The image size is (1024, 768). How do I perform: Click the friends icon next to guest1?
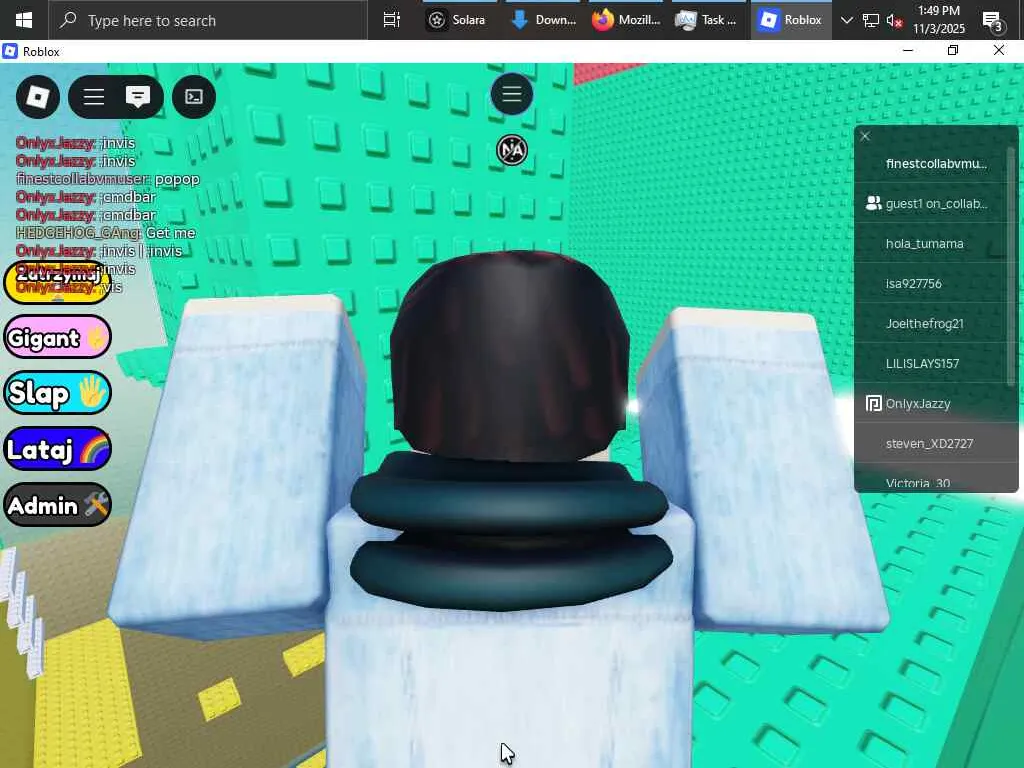(x=873, y=204)
